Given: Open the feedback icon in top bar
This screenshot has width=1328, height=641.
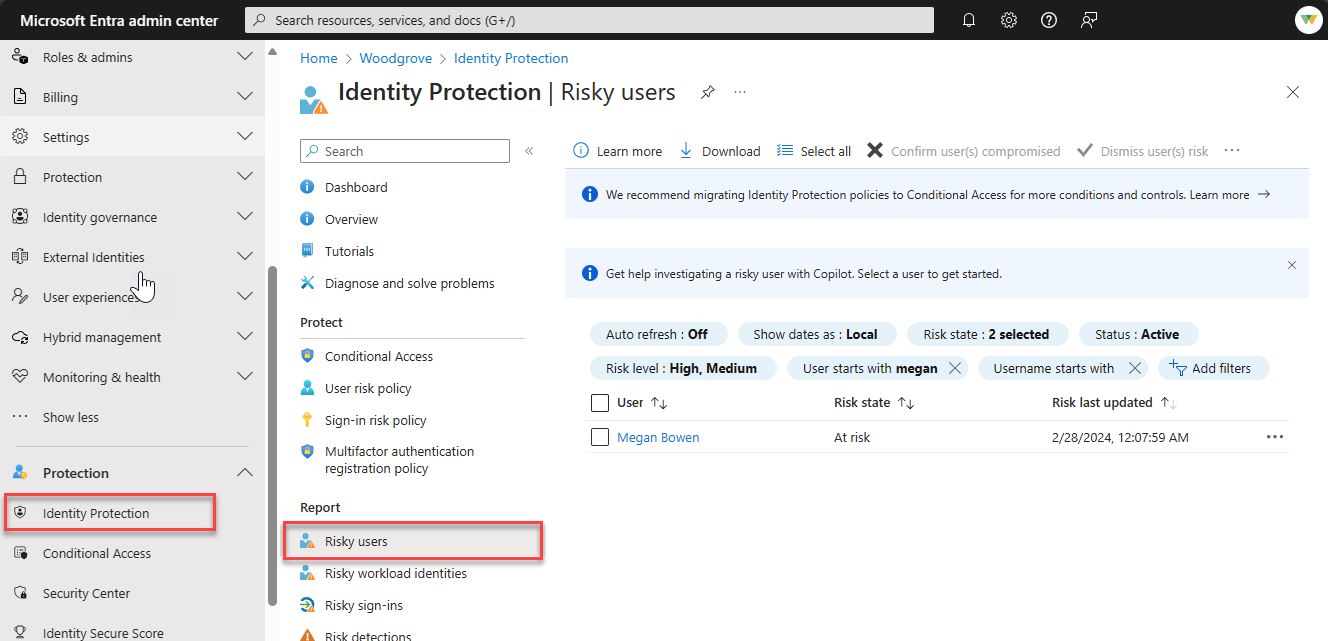Looking at the screenshot, I should pyautogui.click(x=1089, y=20).
